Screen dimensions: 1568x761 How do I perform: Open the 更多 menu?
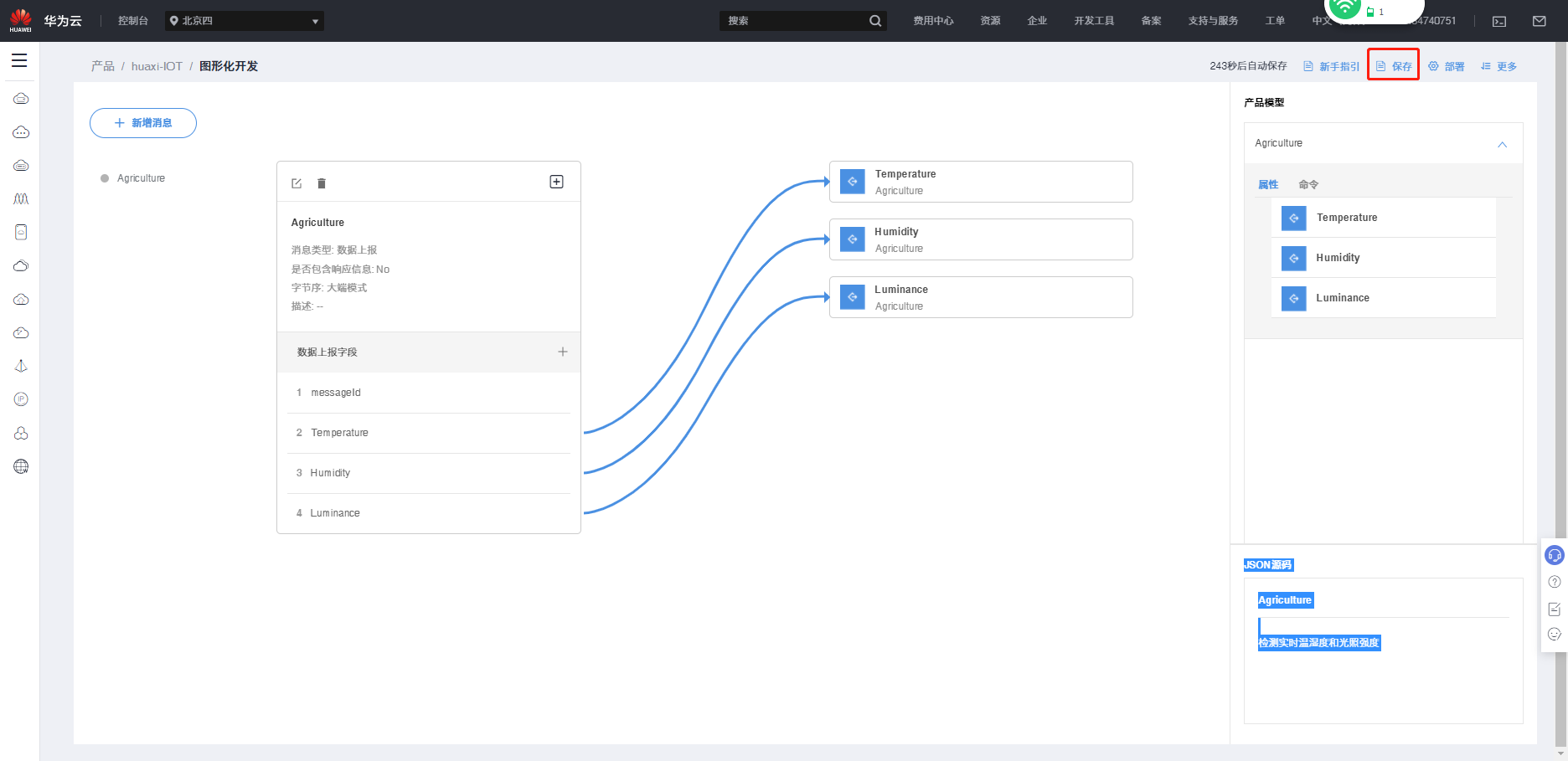(x=1499, y=66)
